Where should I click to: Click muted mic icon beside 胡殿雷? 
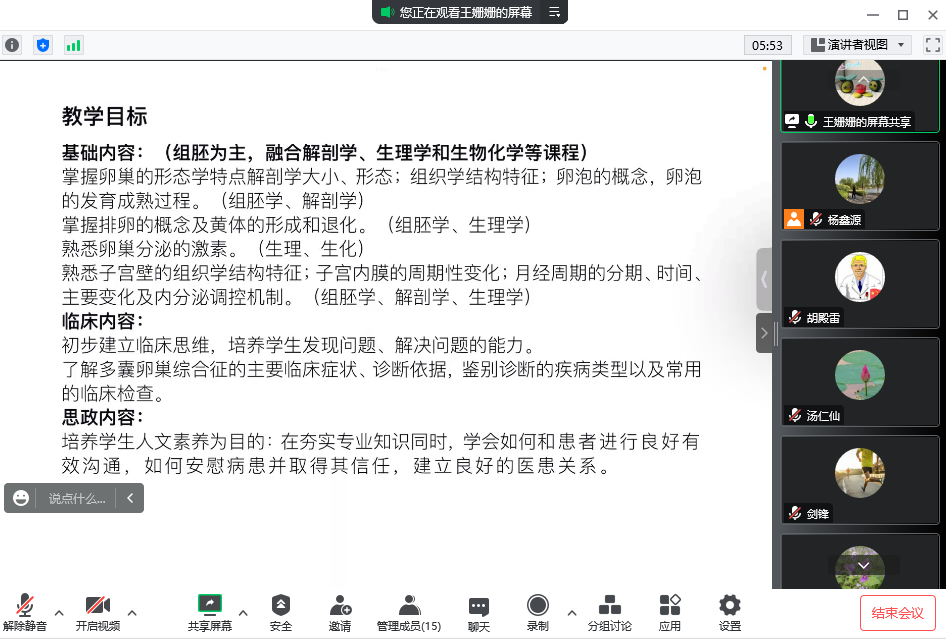[795, 317]
